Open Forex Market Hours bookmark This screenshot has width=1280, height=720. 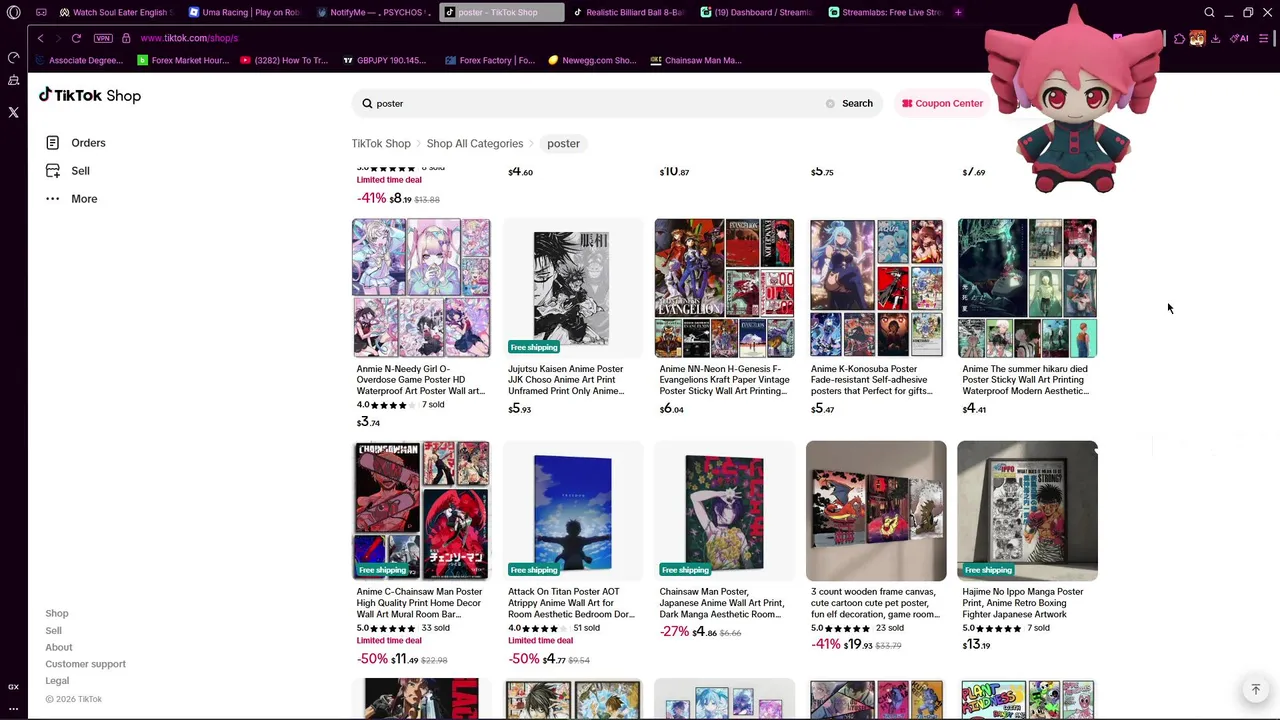tap(183, 60)
